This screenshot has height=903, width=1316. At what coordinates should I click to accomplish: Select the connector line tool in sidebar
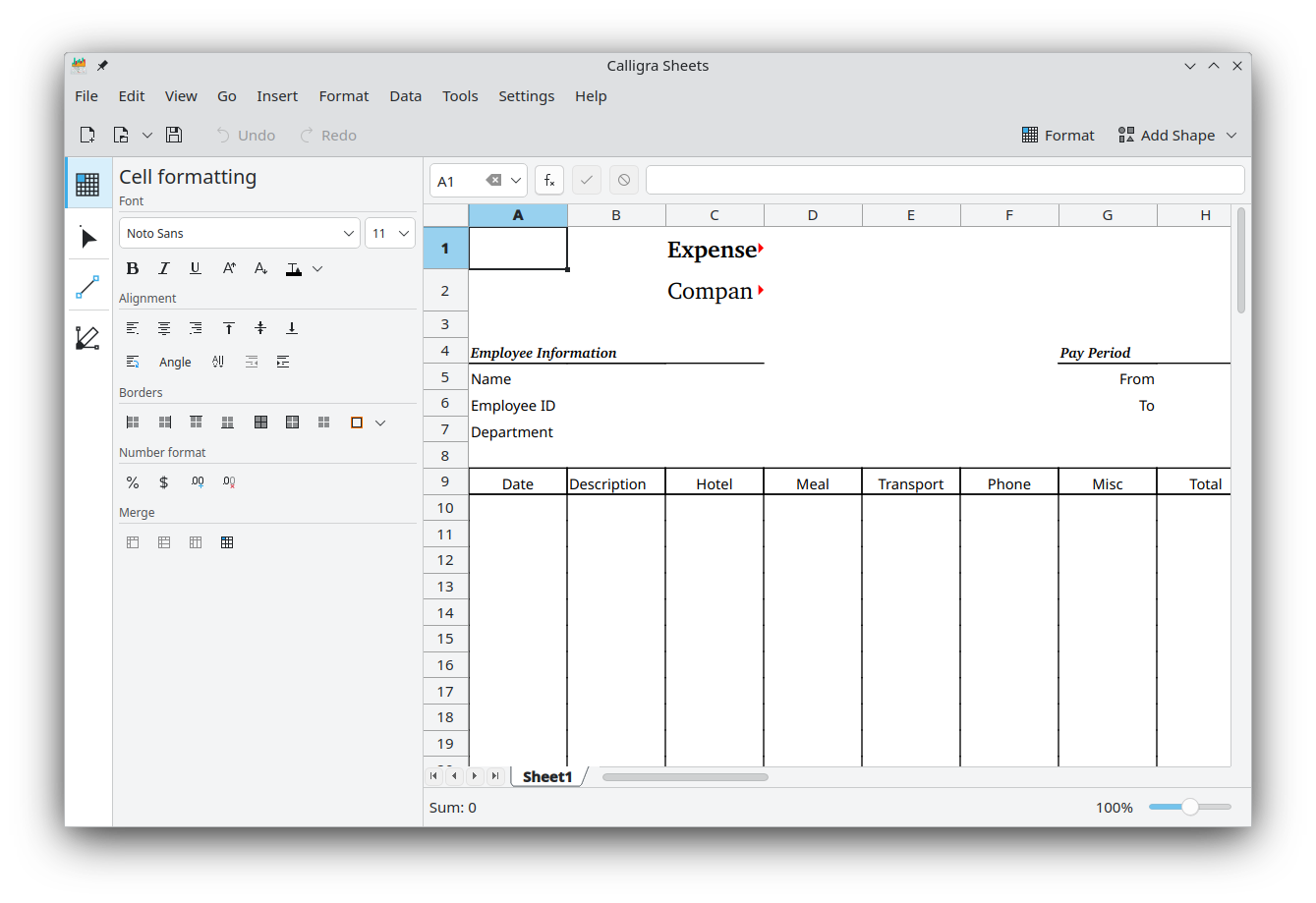pos(87,287)
